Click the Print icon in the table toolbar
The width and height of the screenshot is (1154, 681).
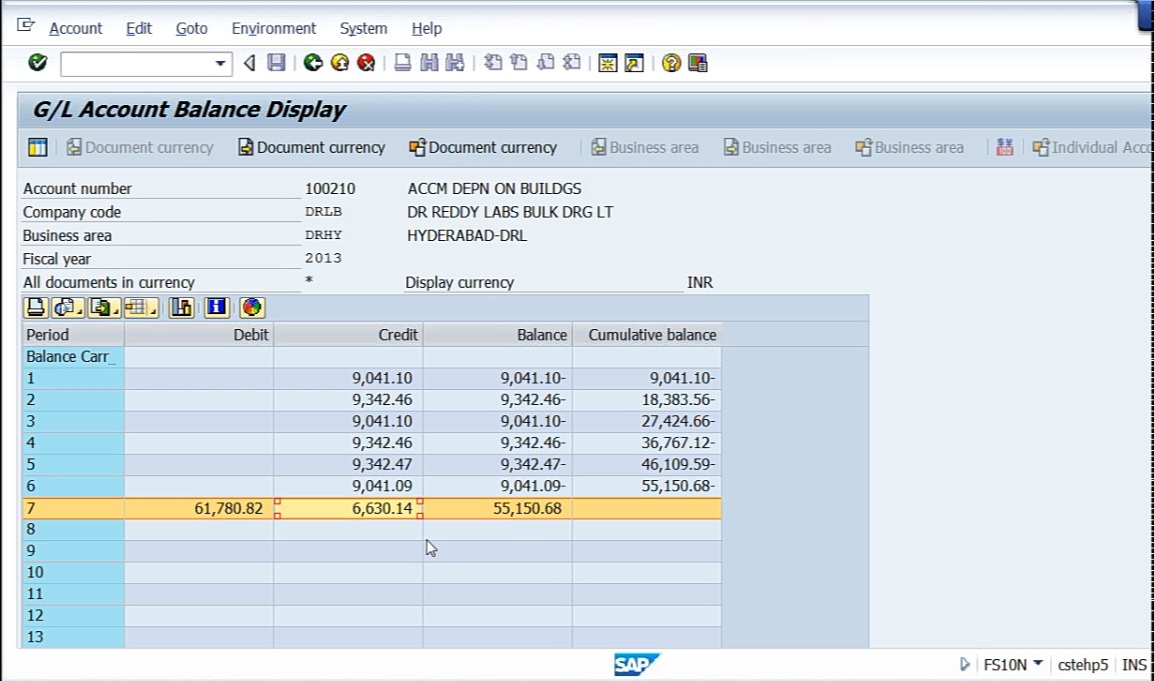(x=35, y=308)
